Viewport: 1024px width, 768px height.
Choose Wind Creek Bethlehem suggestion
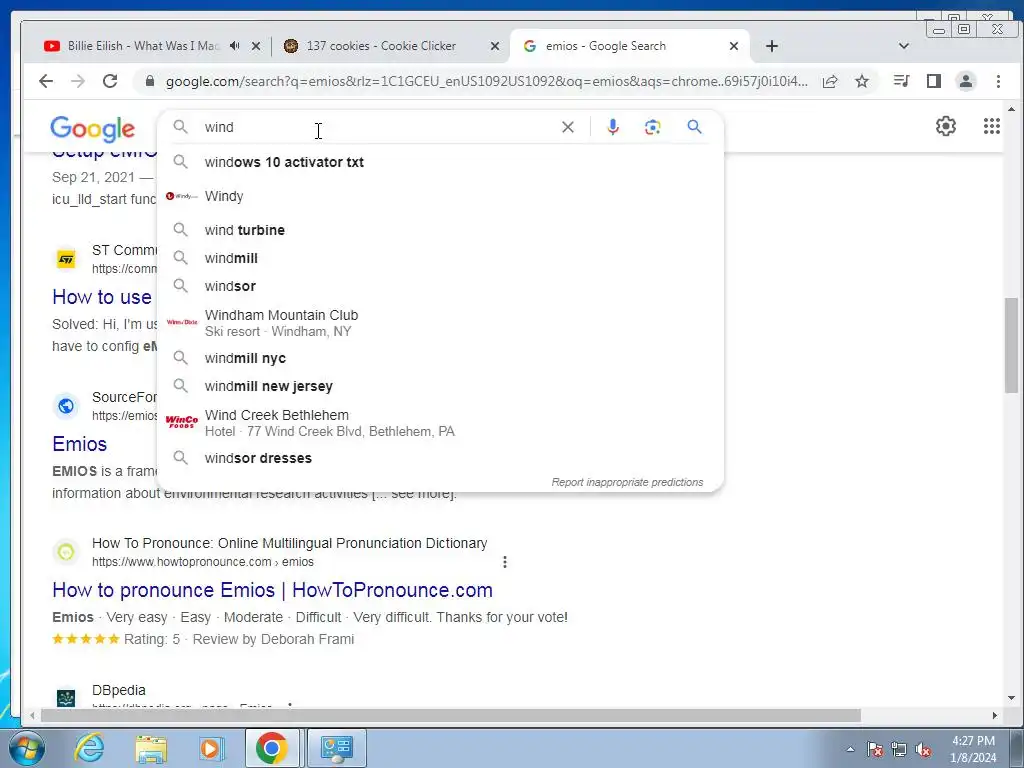click(440, 423)
